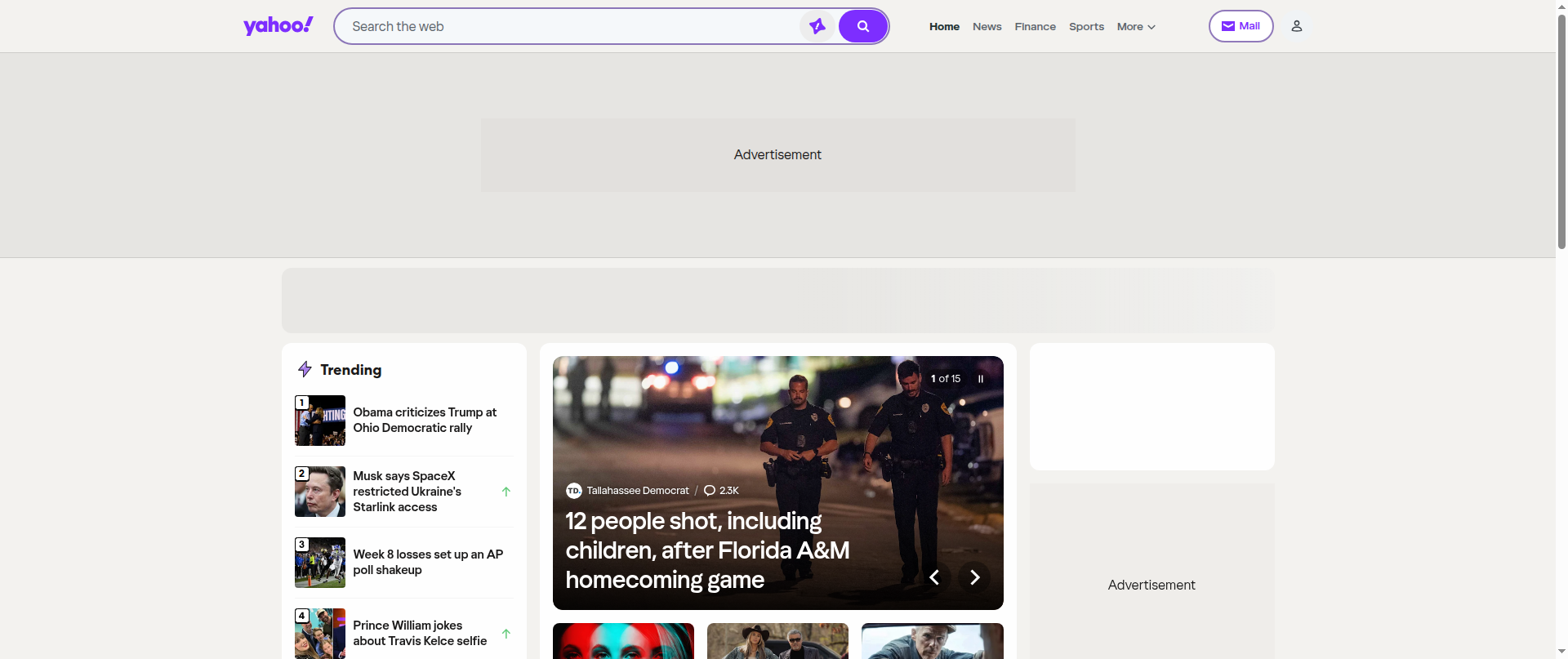Open Mail via the envelope button
1568x659 pixels.
[x=1241, y=26]
